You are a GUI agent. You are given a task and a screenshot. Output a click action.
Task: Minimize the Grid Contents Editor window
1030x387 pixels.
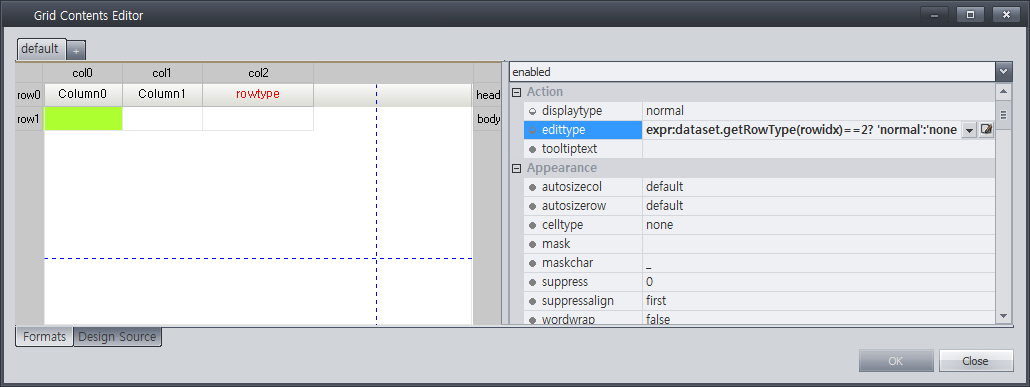(x=935, y=14)
